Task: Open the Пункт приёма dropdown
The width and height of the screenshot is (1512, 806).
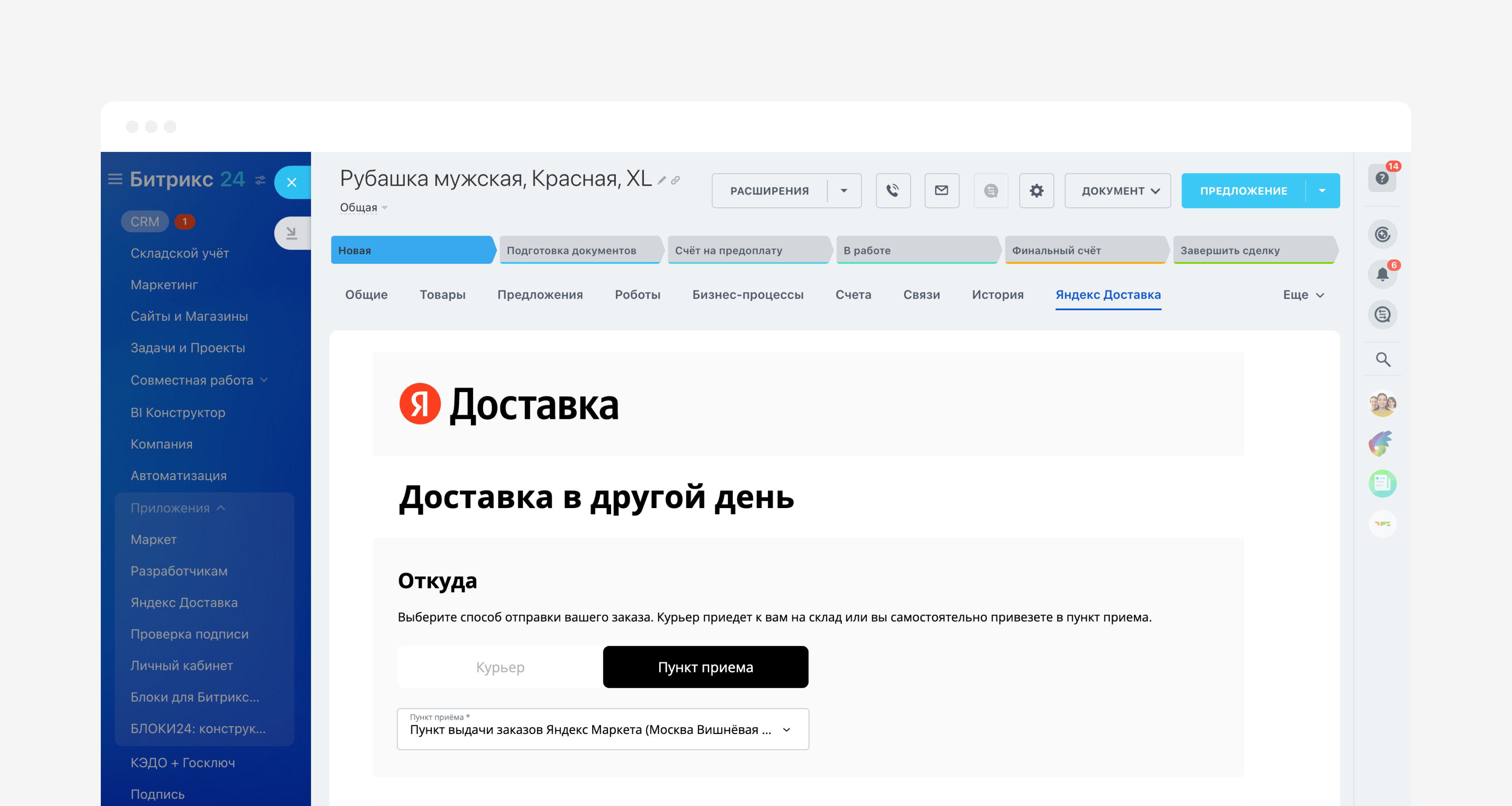Action: click(603, 729)
